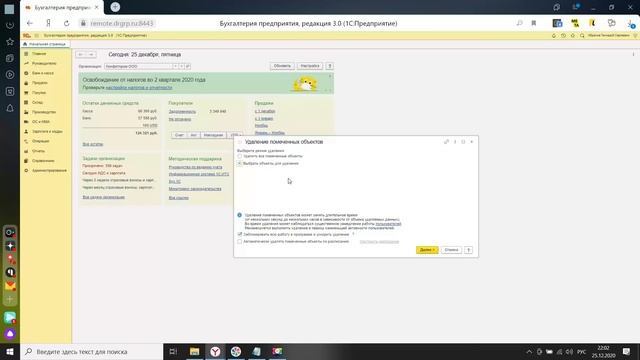Select radio 'Выбрать объекты для удаления'
This screenshot has width=640, height=360.
coord(240,163)
